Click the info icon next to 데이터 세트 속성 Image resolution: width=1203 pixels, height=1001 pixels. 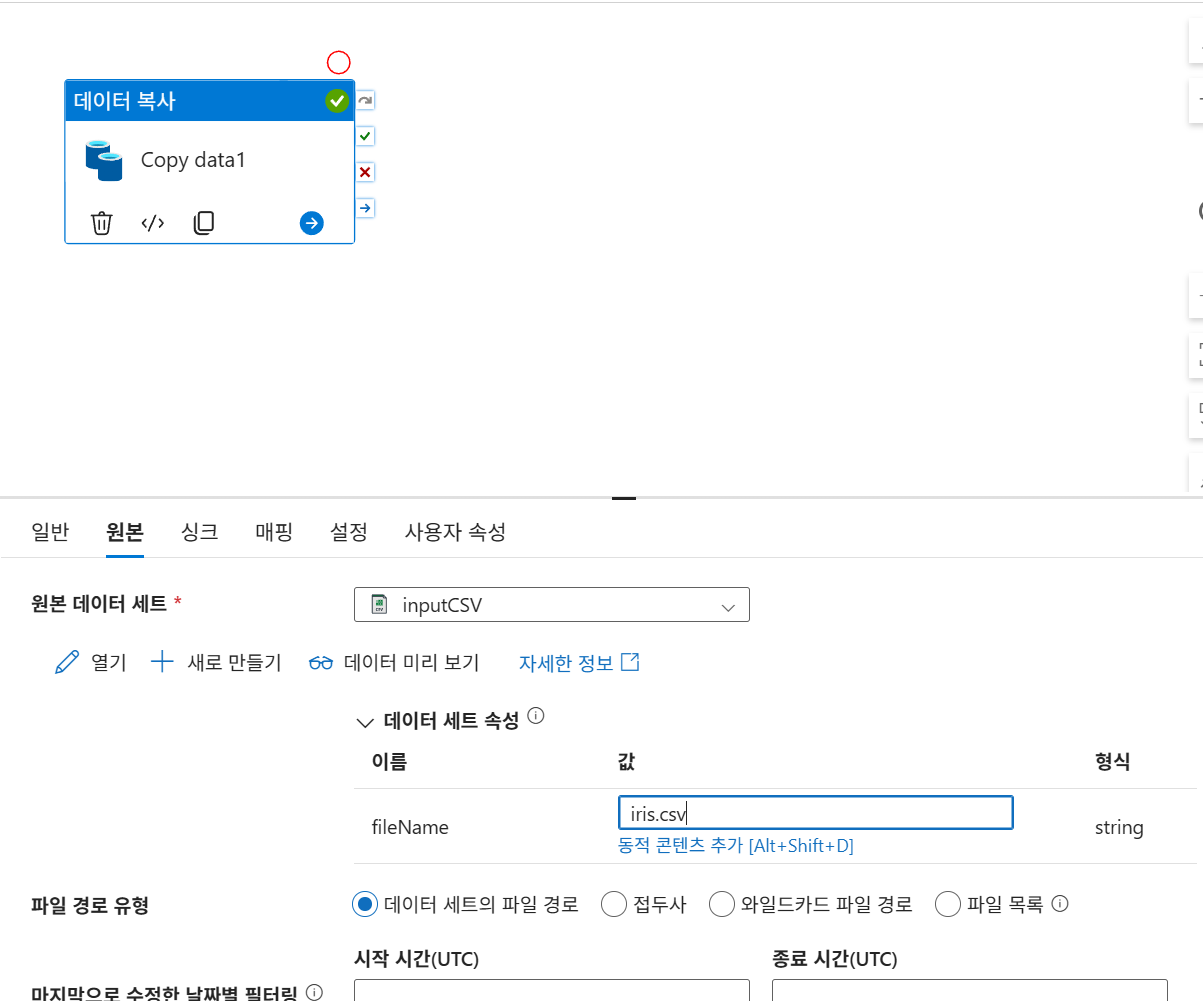point(535,716)
